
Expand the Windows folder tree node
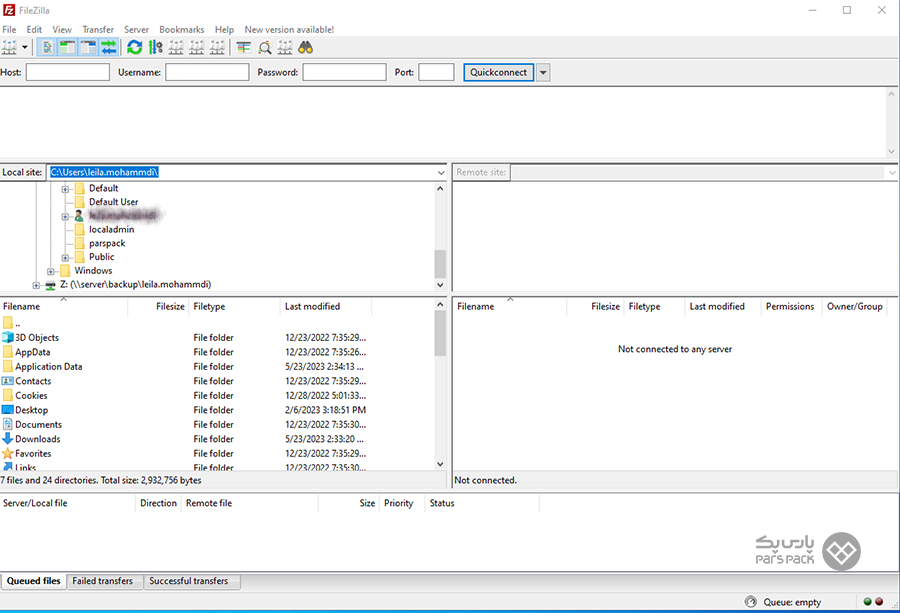point(51,271)
